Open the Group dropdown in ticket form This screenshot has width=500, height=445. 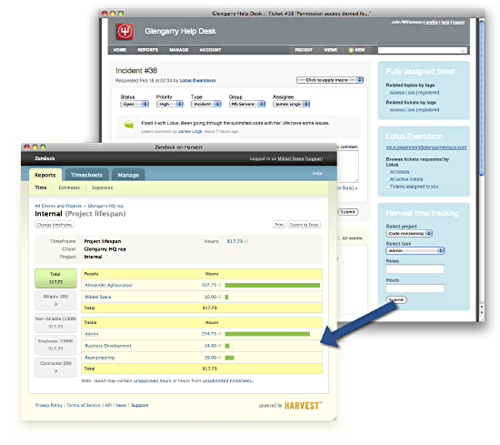pyautogui.click(x=247, y=104)
